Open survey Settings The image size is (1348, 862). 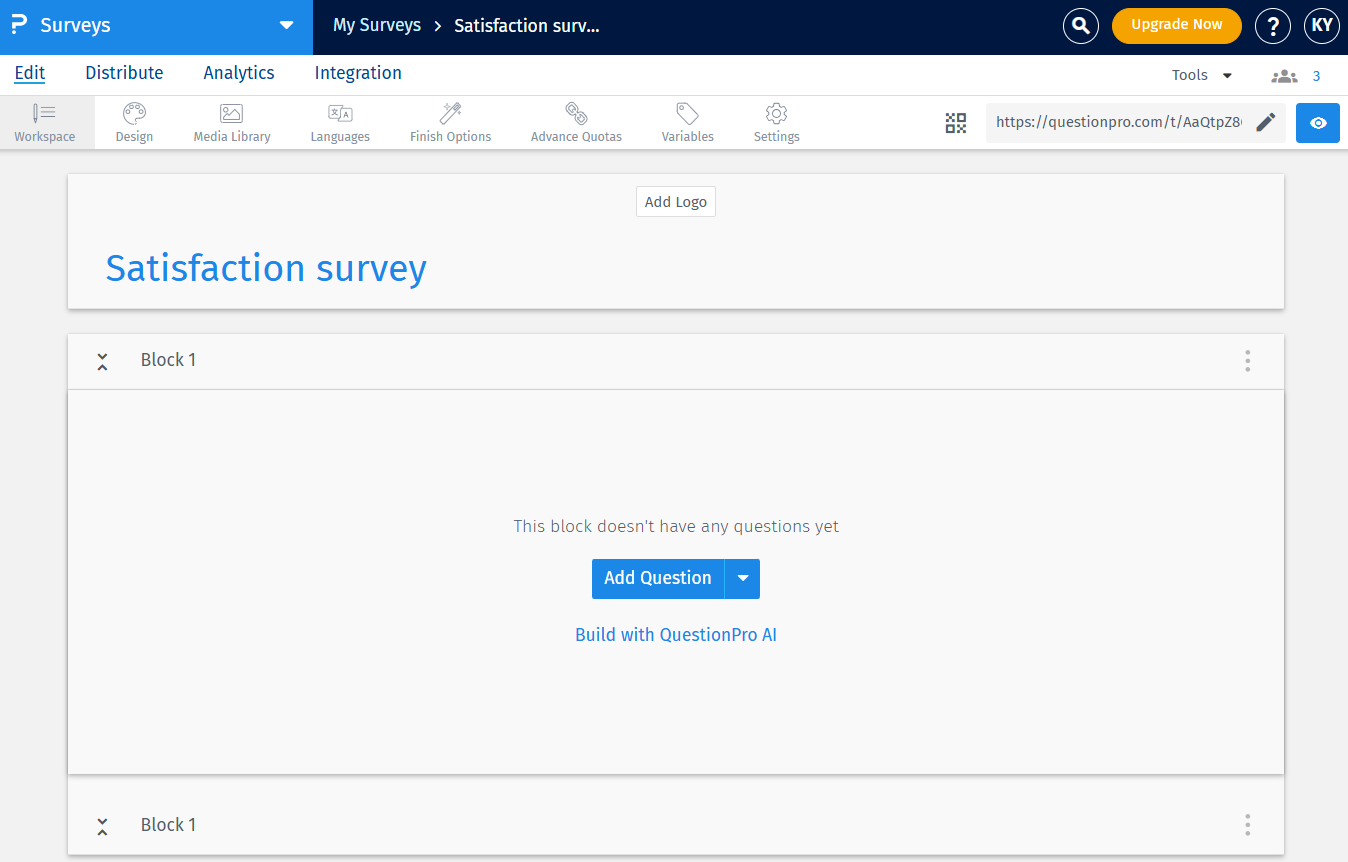pos(776,122)
